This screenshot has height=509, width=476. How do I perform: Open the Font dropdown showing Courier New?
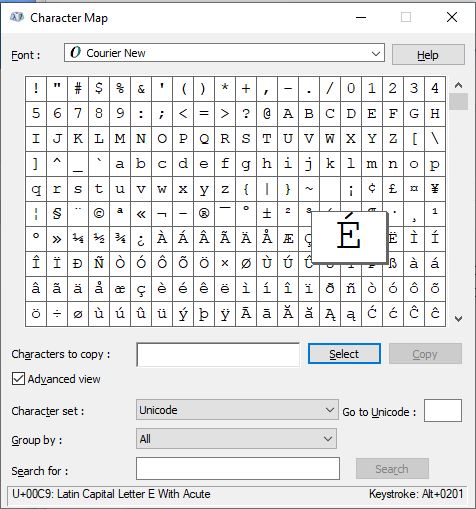(x=224, y=53)
